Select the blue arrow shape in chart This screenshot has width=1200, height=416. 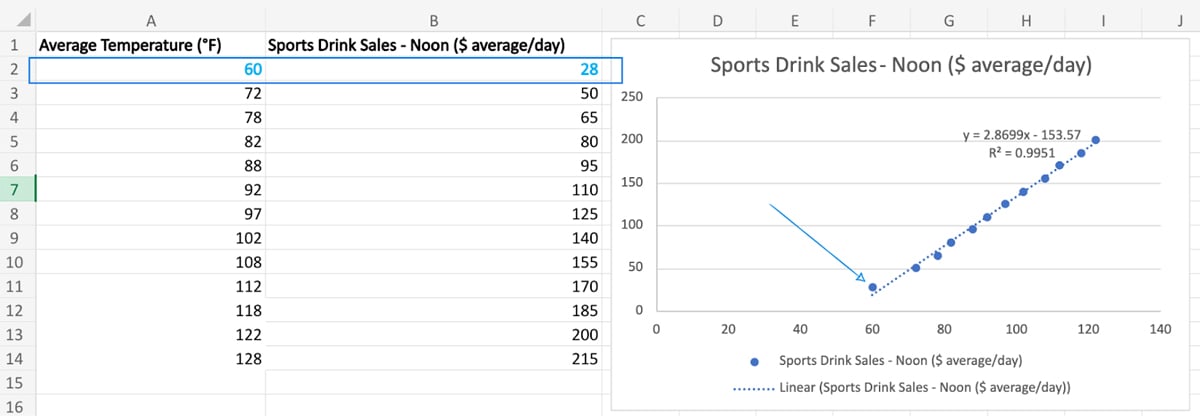pos(816,242)
